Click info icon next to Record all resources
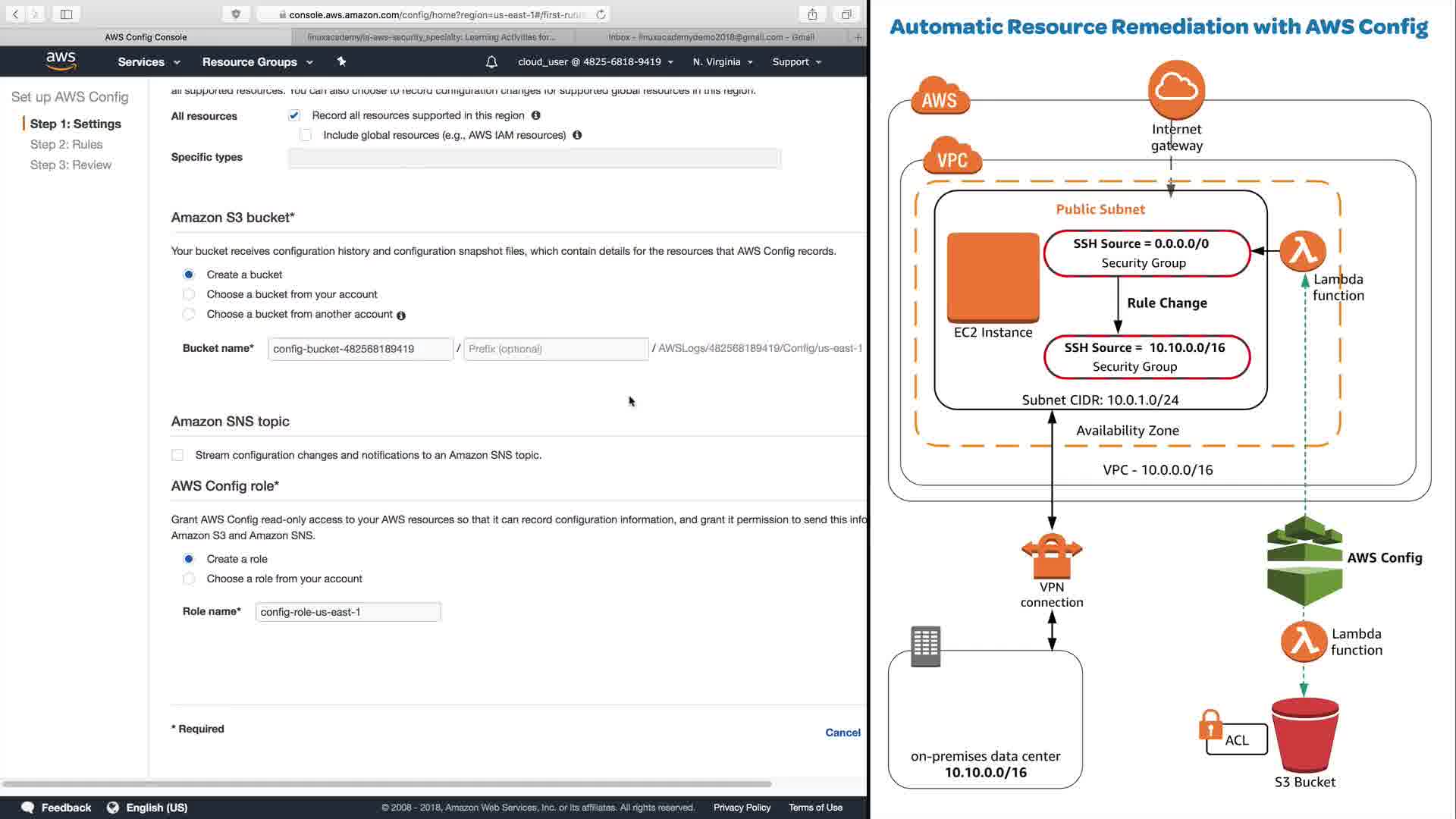The image size is (1456, 819). 536,115
